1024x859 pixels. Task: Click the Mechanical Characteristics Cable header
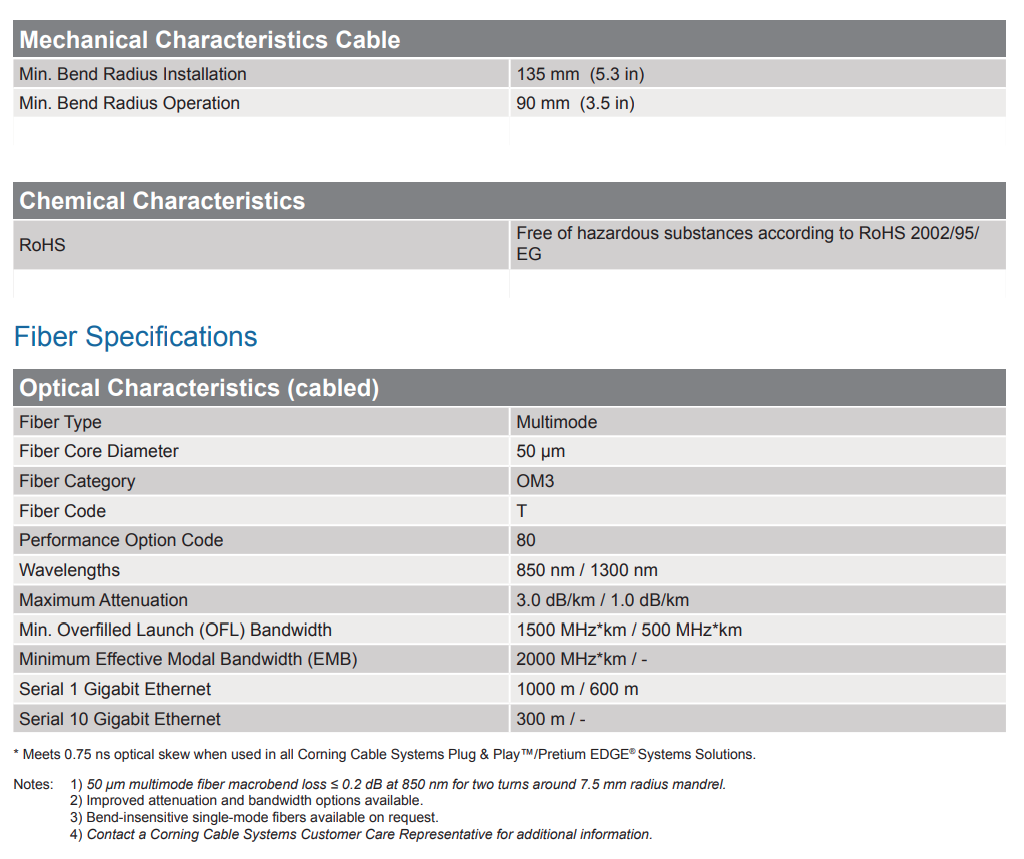coord(210,40)
